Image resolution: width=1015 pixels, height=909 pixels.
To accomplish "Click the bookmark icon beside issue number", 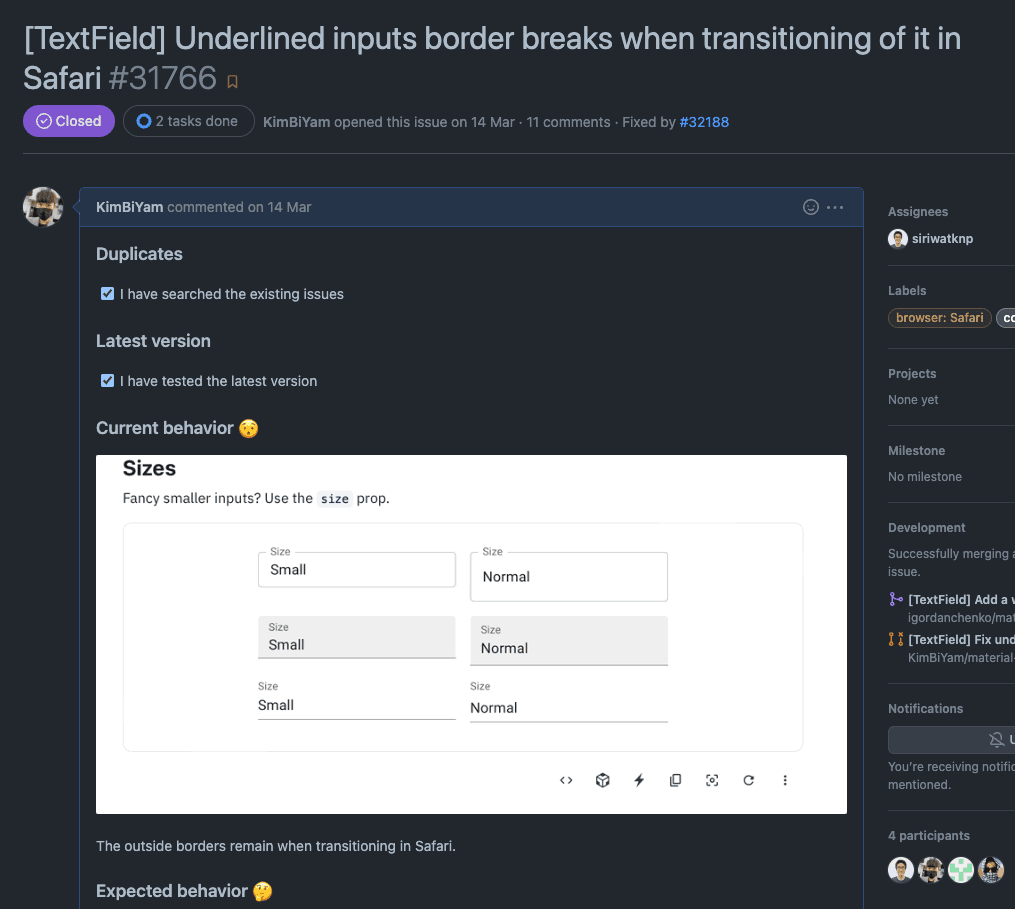I will click(233, 81).
